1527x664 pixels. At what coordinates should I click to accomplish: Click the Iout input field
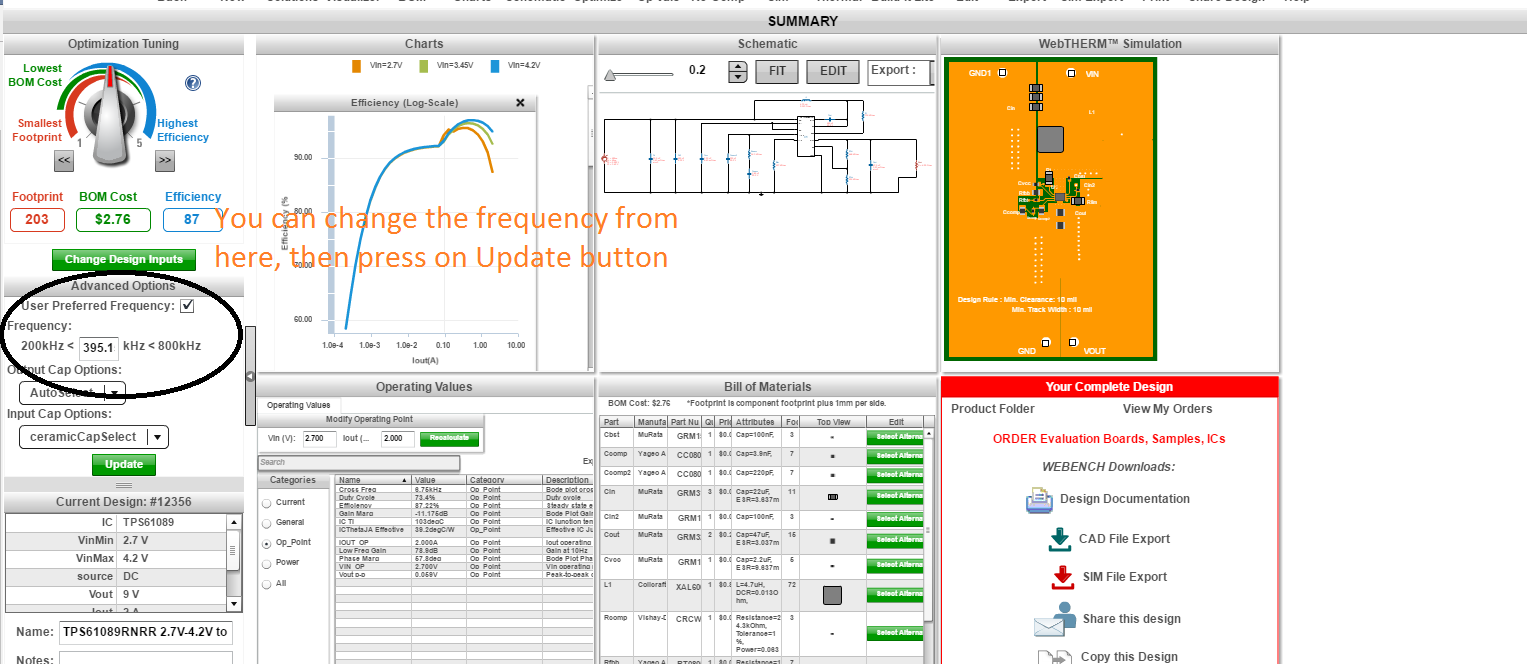(397, 439)
